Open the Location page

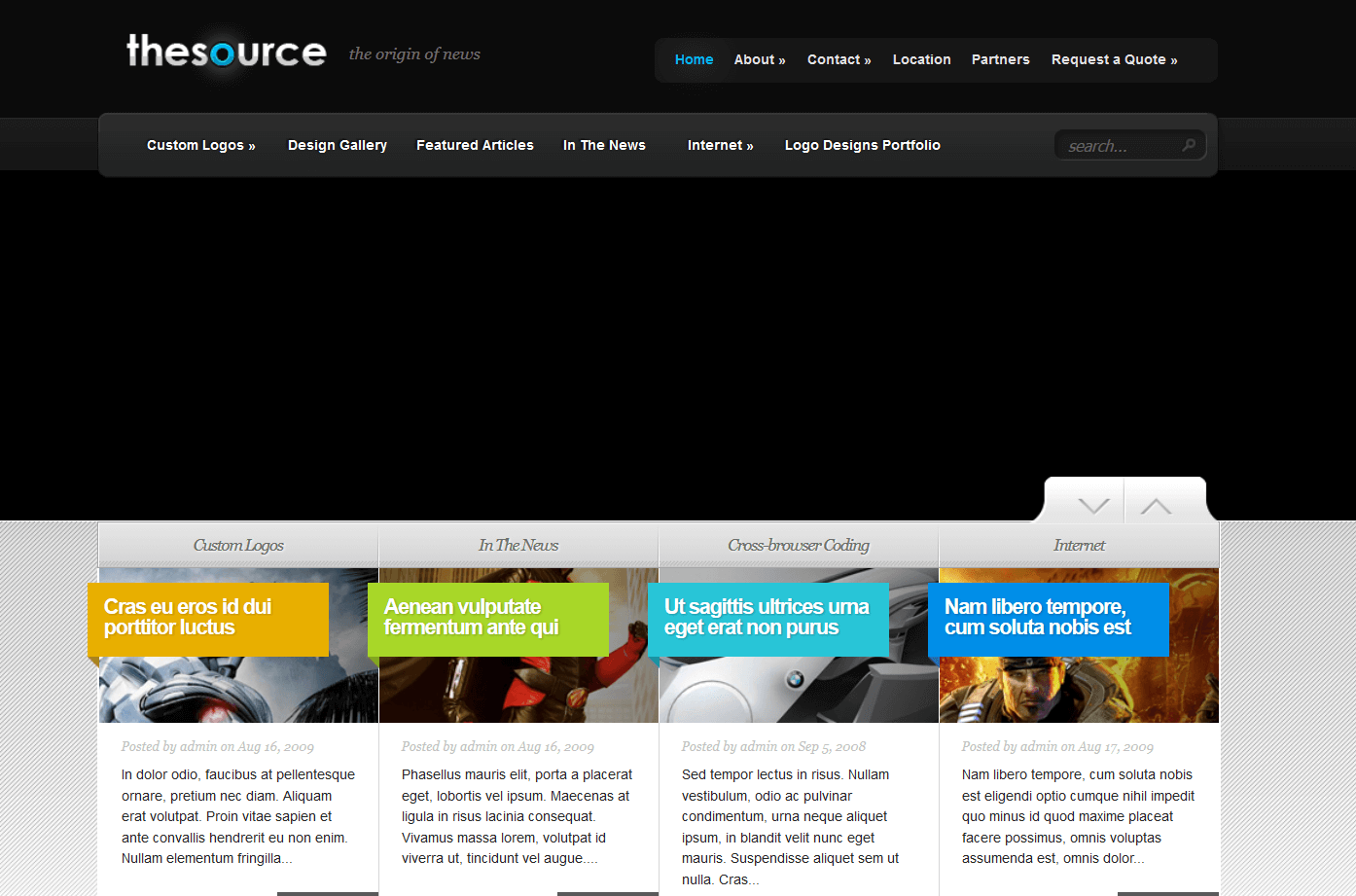point(921,59)
